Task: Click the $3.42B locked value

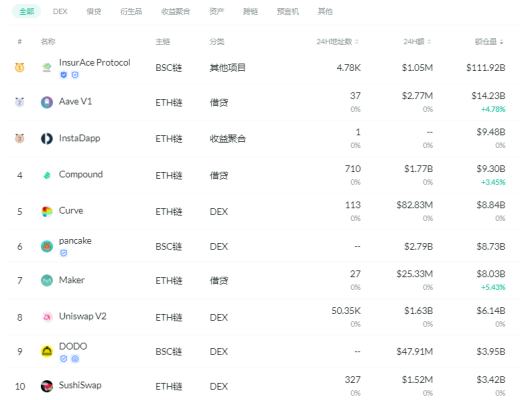Action: (x=491, y=380)
